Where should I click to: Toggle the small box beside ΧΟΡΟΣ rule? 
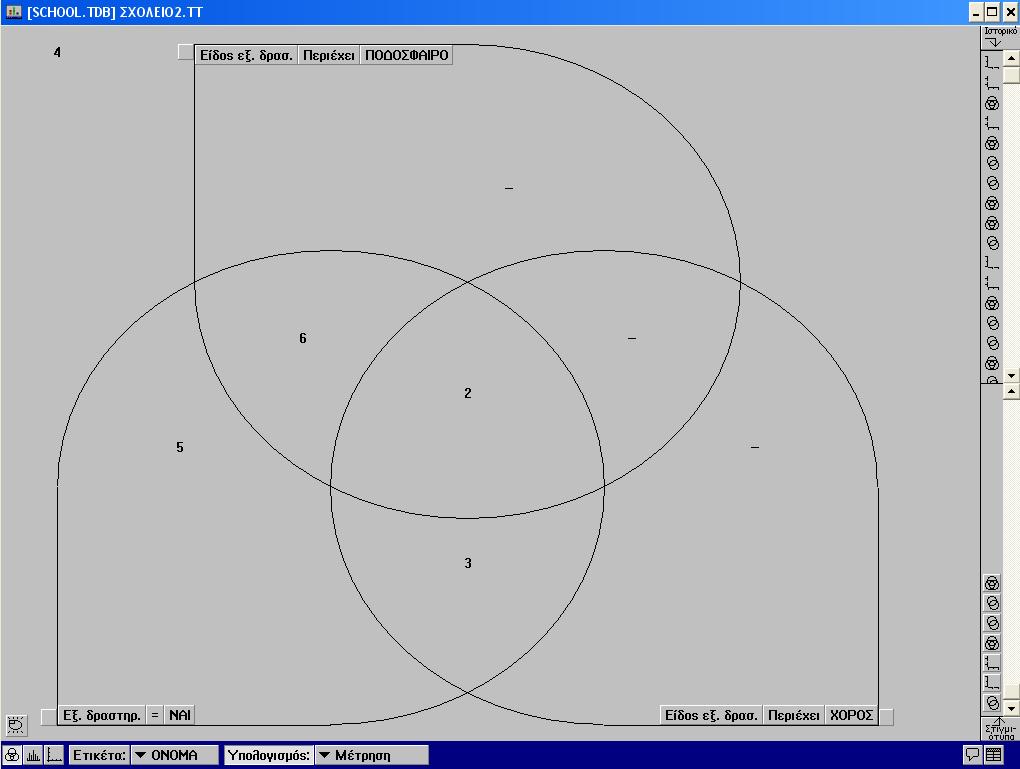[886, 716]
